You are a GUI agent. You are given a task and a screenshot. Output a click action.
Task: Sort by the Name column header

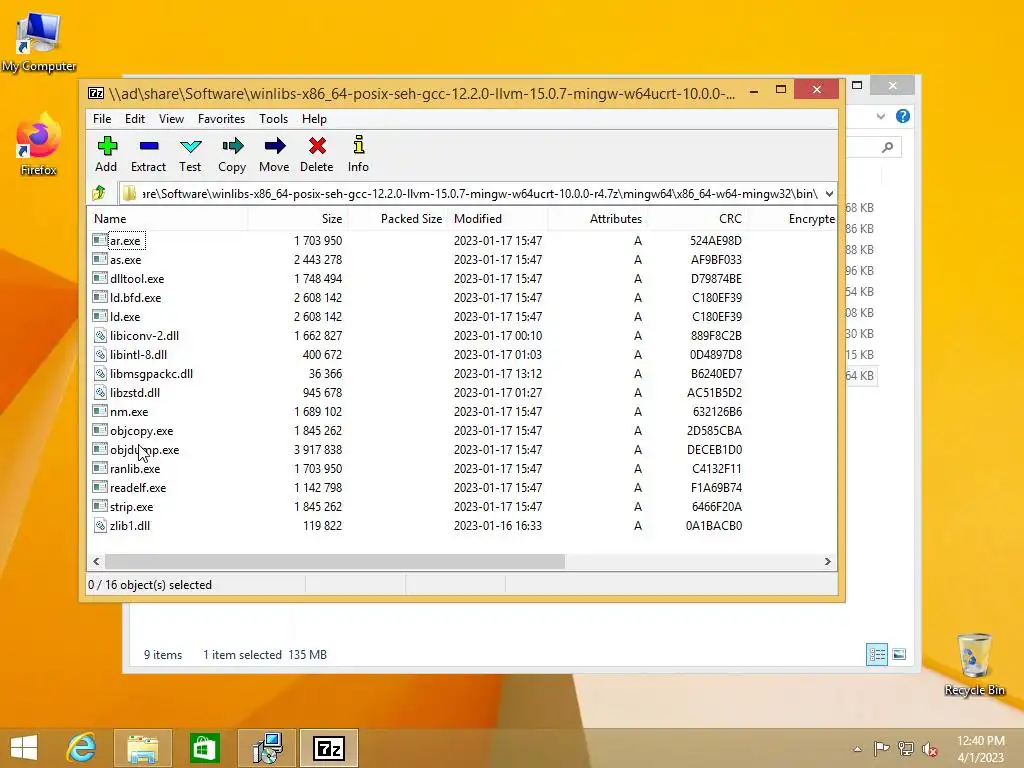168,219
